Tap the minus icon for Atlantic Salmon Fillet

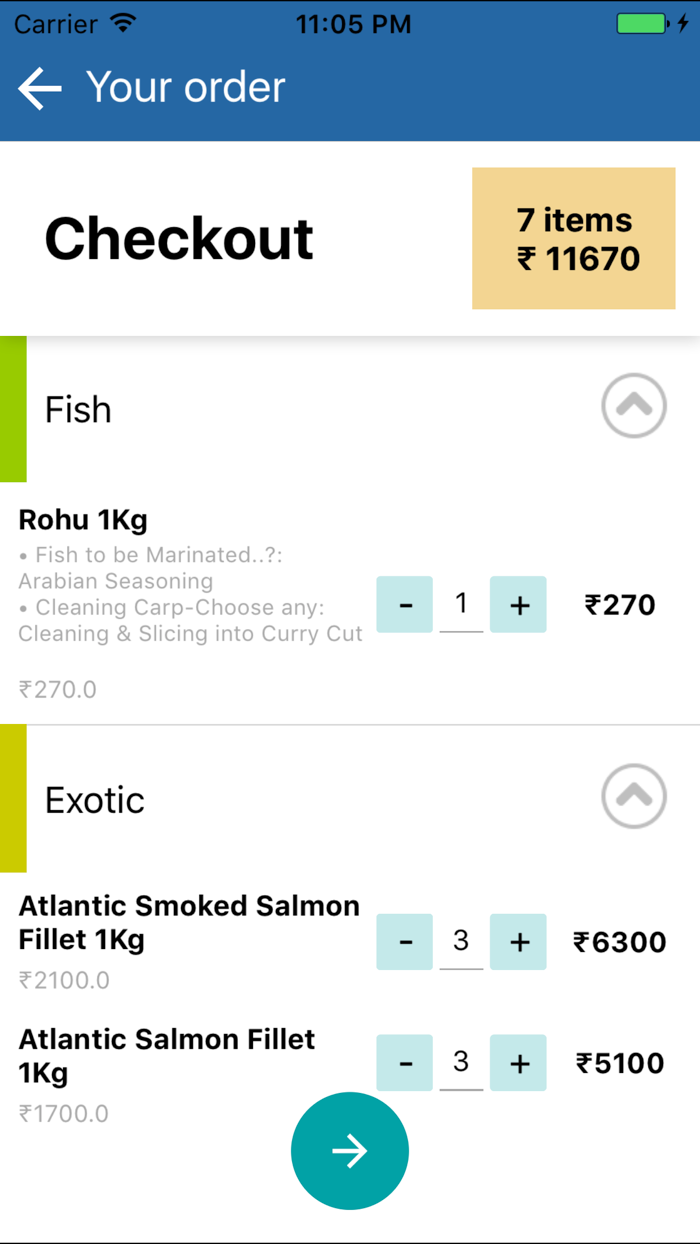tap(404, 1062)
